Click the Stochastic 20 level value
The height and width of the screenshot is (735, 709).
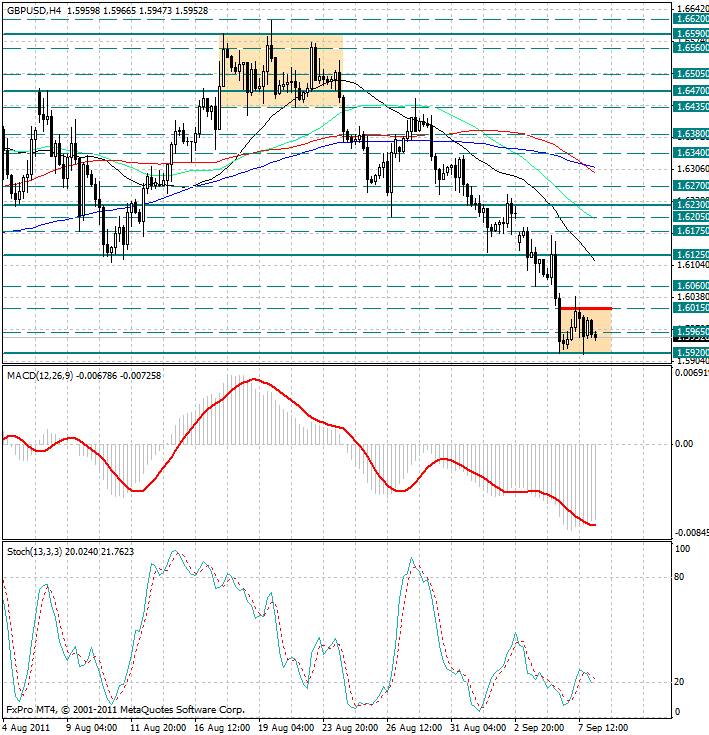point(679,682)
